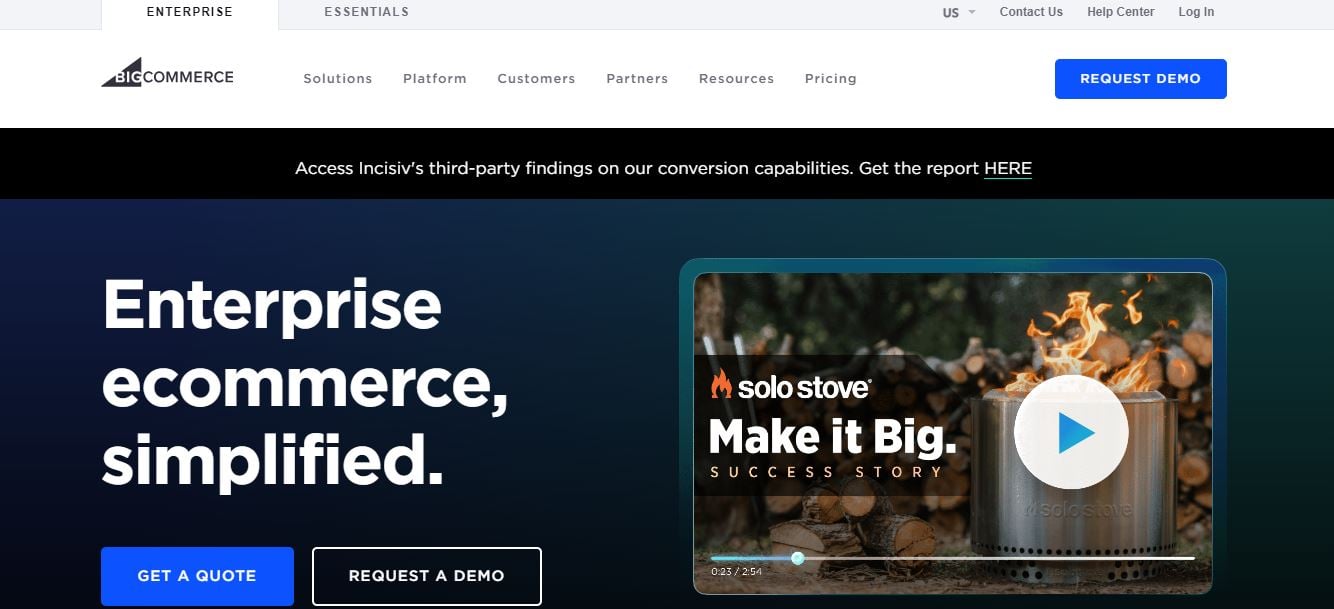Select the Enterprise tab

tap(189, 12)
